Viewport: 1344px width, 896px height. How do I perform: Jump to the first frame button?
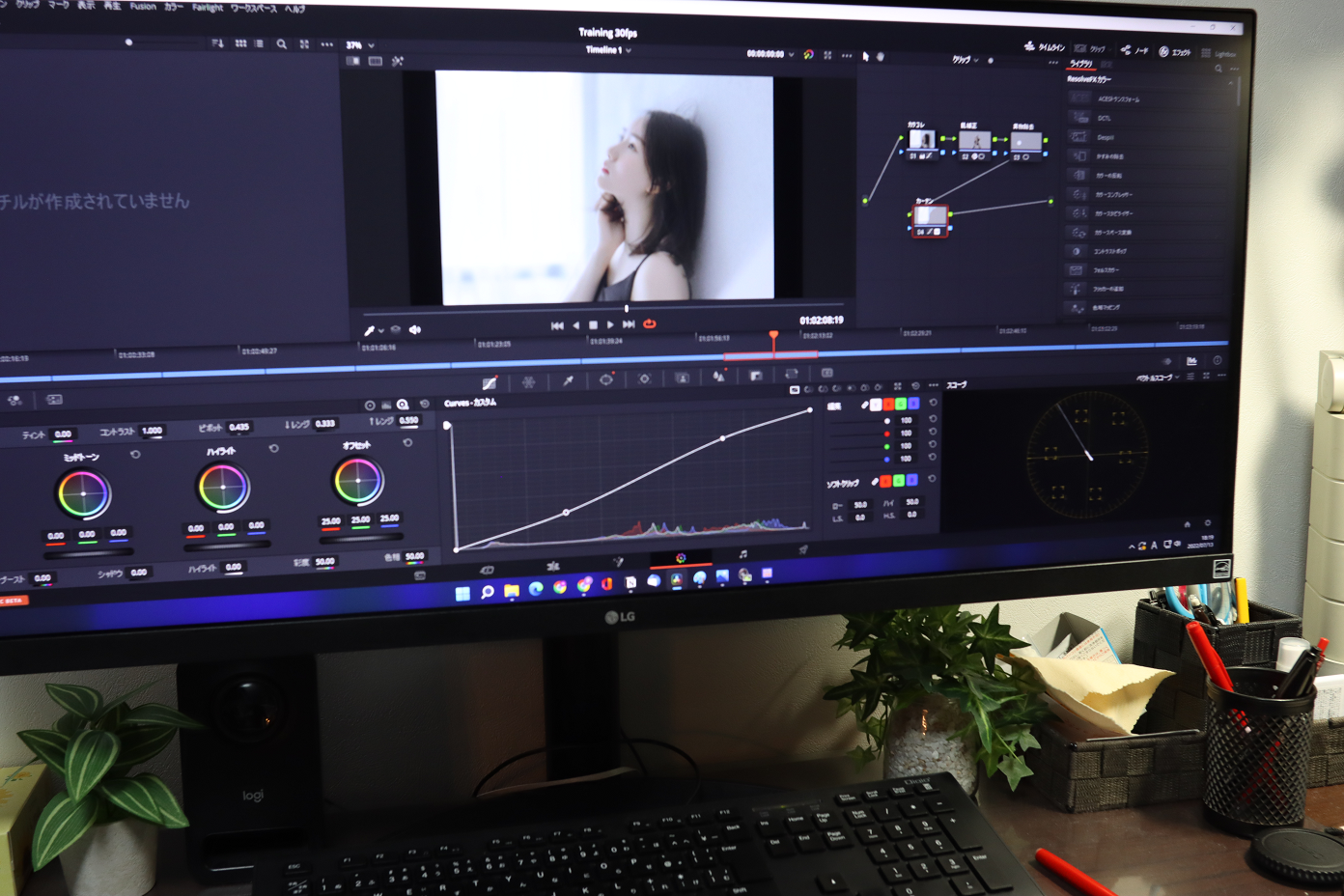(557, 325)
